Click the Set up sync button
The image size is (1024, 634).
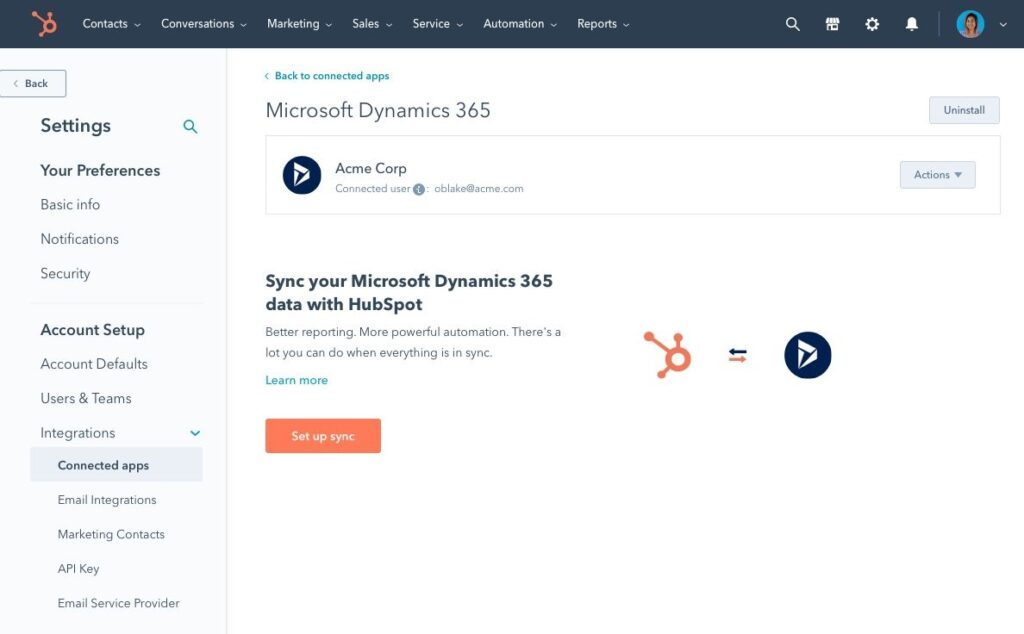pos(323,435)
